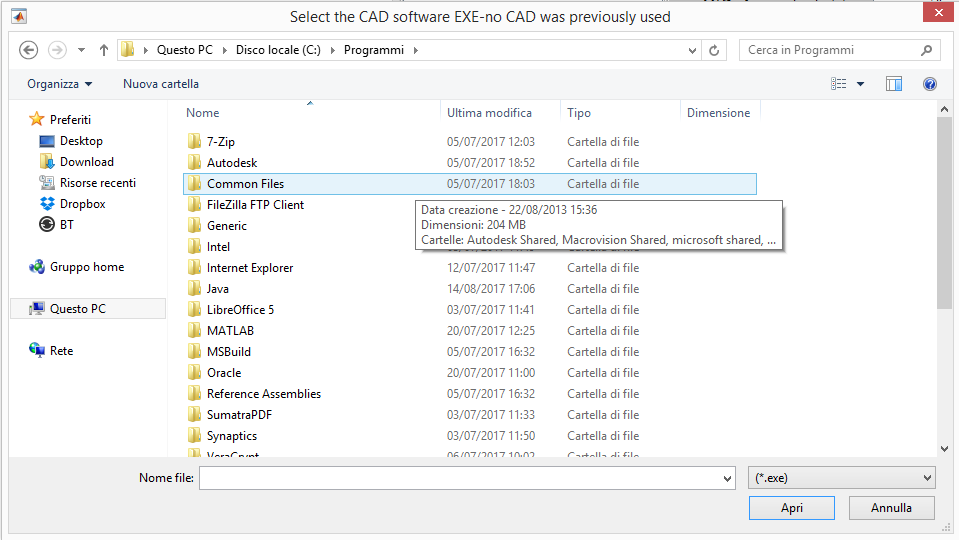959x540 pixels.
Task: Toggle the preview pane icon
Action: click(x=894, y=84)
